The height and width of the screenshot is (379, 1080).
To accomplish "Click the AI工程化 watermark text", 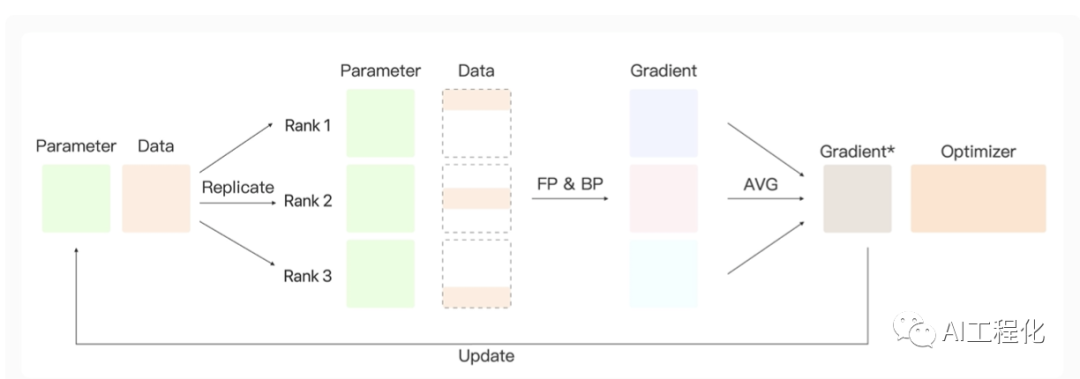I will pos(995,331).
